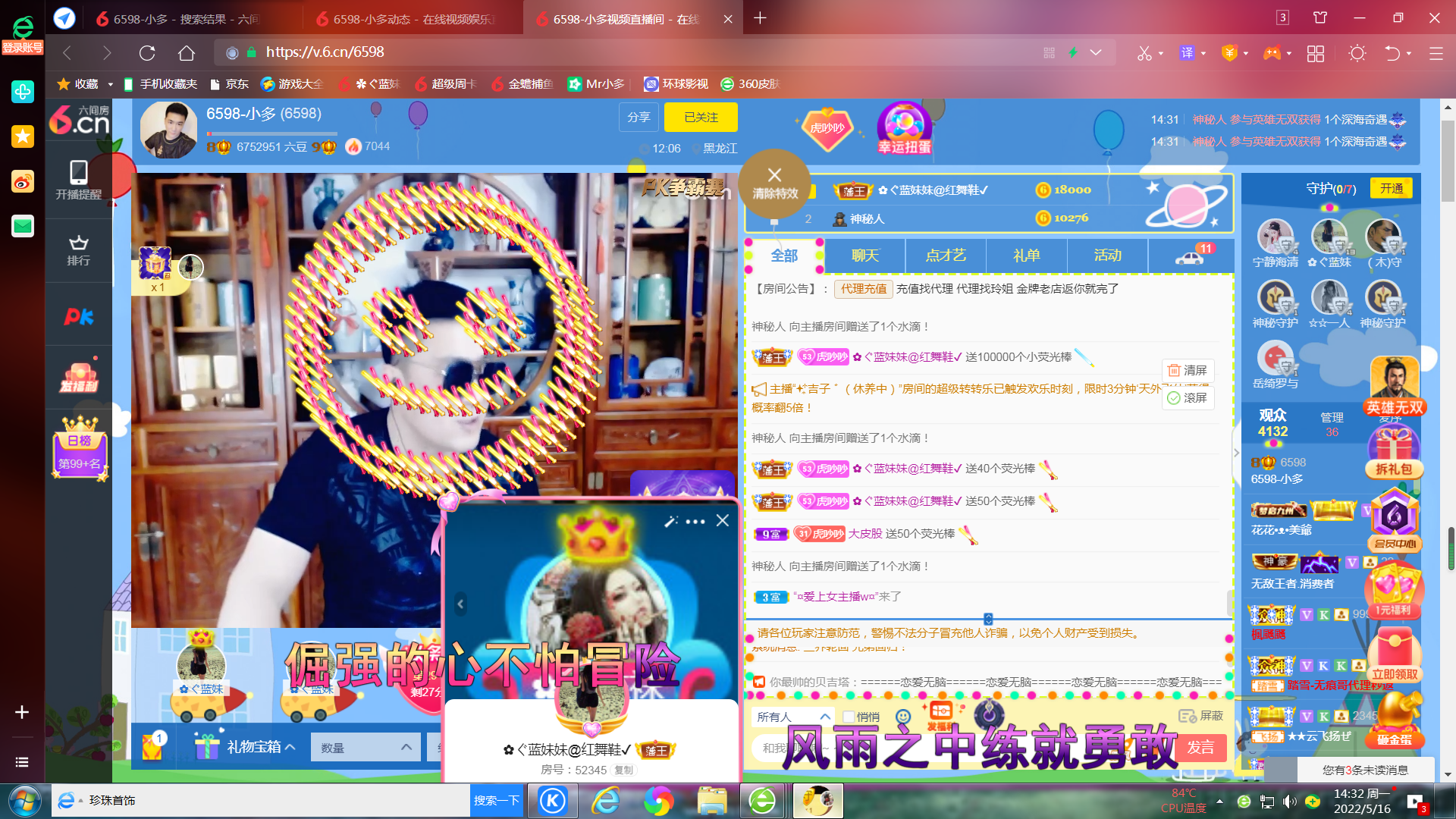This screenshot has height=819, width=1456.
Task: Toggle the 已关注 follow button
Action: 701,118
